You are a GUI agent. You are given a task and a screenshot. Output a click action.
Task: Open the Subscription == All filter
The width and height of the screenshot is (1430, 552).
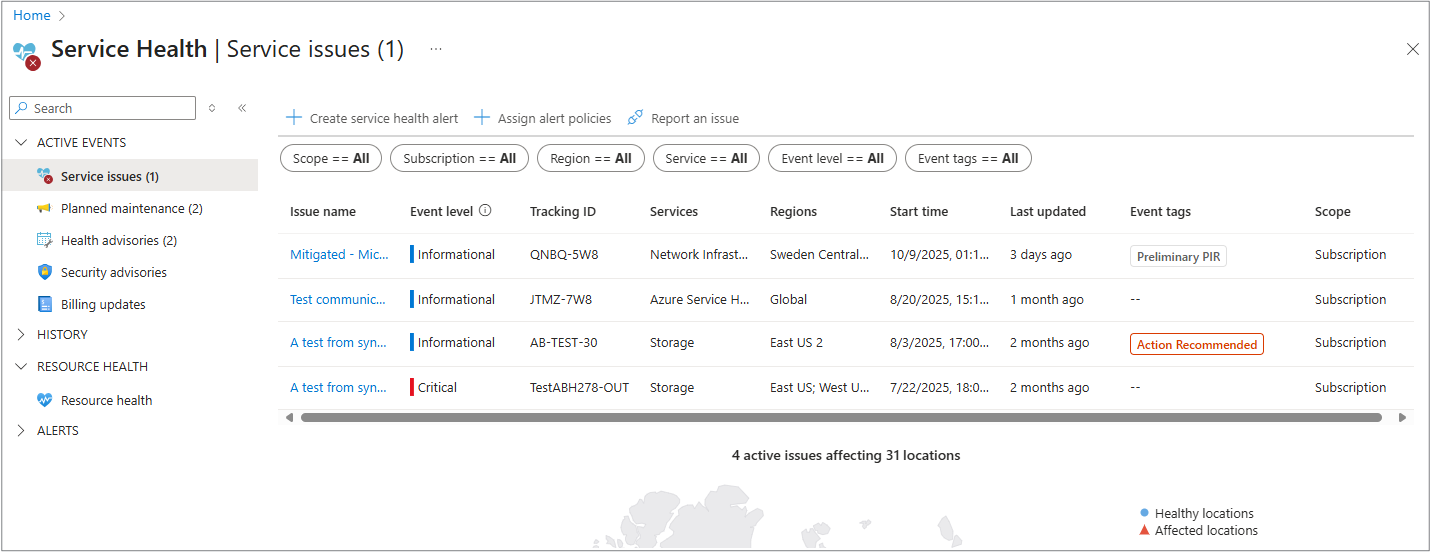459,158
